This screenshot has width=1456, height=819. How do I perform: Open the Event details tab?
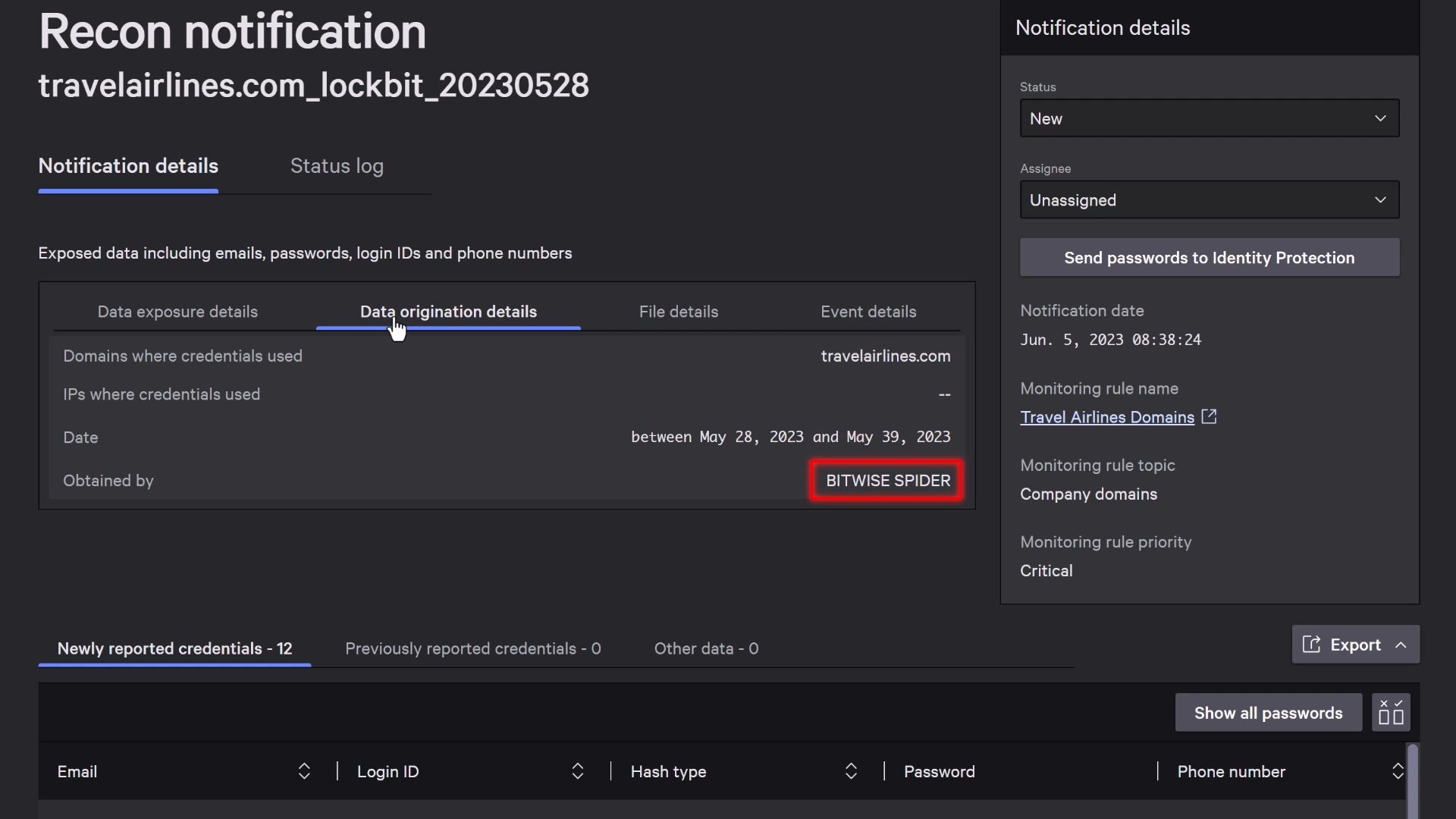(868, 312)
